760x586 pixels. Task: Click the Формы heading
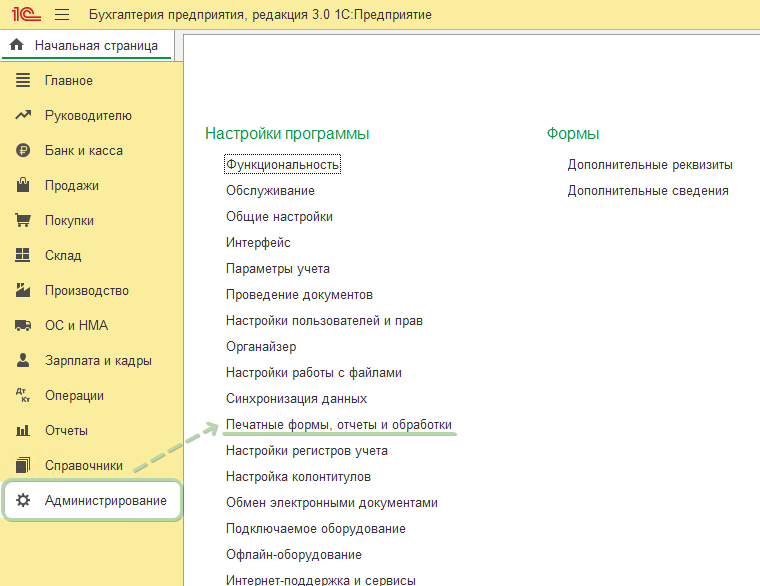pyautogui.click(x=573, y=134)
